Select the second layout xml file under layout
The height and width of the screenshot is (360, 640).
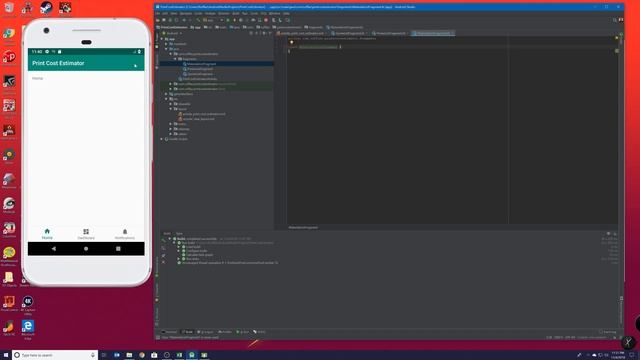click(196, 119)
